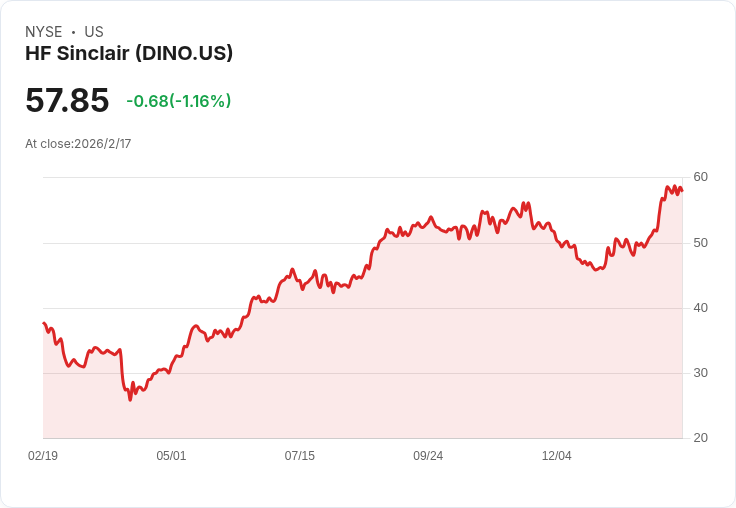
Task: Click the chart line start point at 02/19
Action: coord(44,323)
